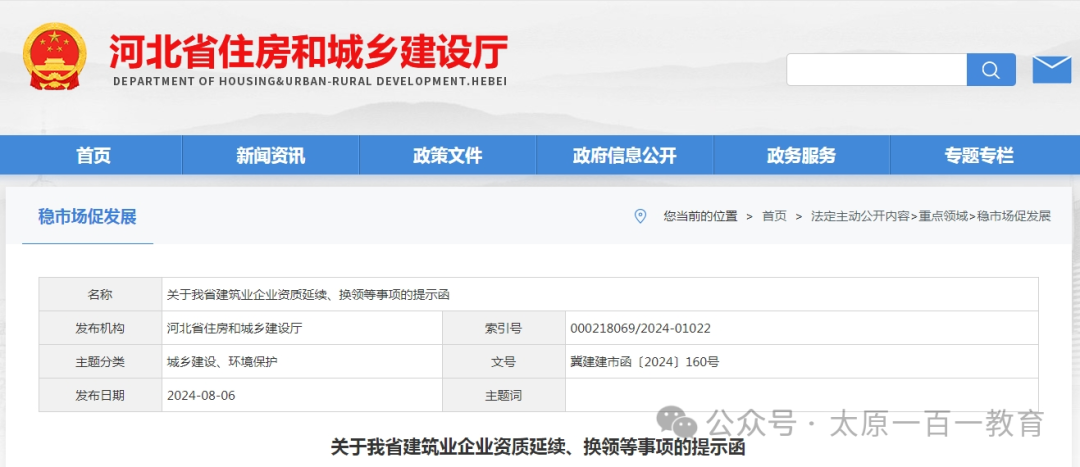Viewport: 1080px width, 467px height.
Task: Click the 发布机构 label cell
Action: (x=101, y=329)
